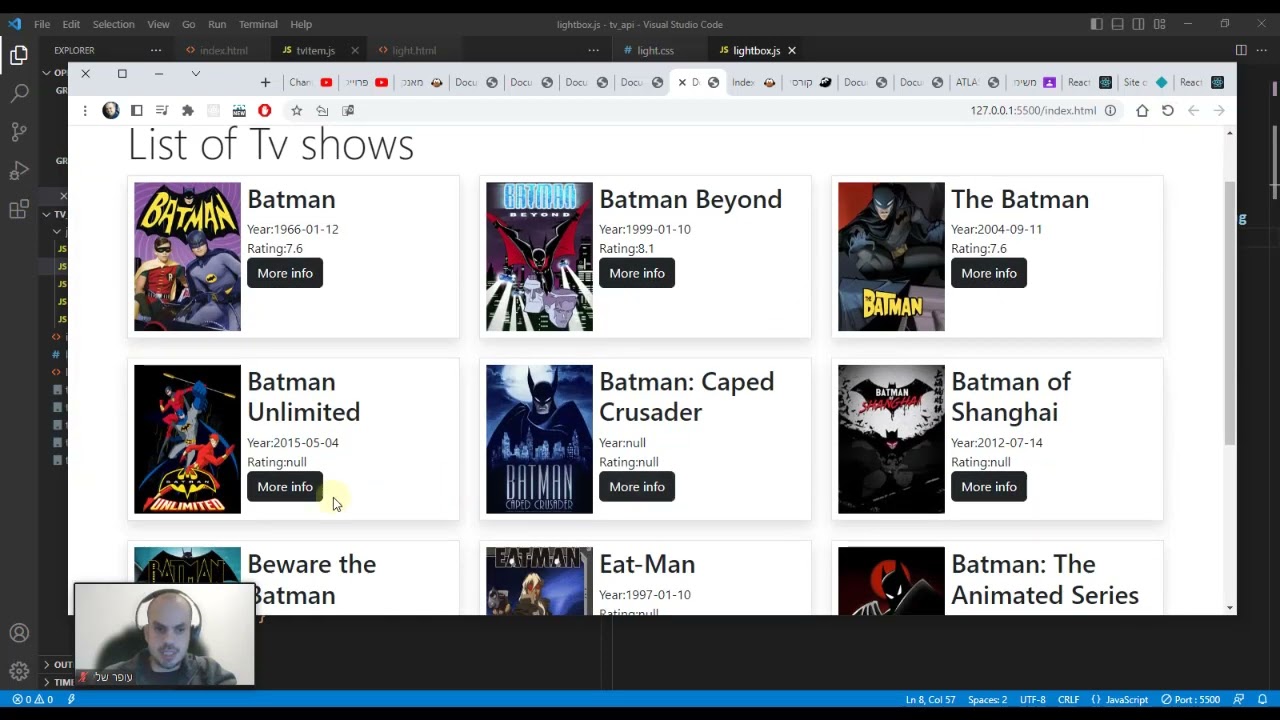Open more actions ellipsis of right editor group
The image size is (1280, 720).
click(1262, 50)
